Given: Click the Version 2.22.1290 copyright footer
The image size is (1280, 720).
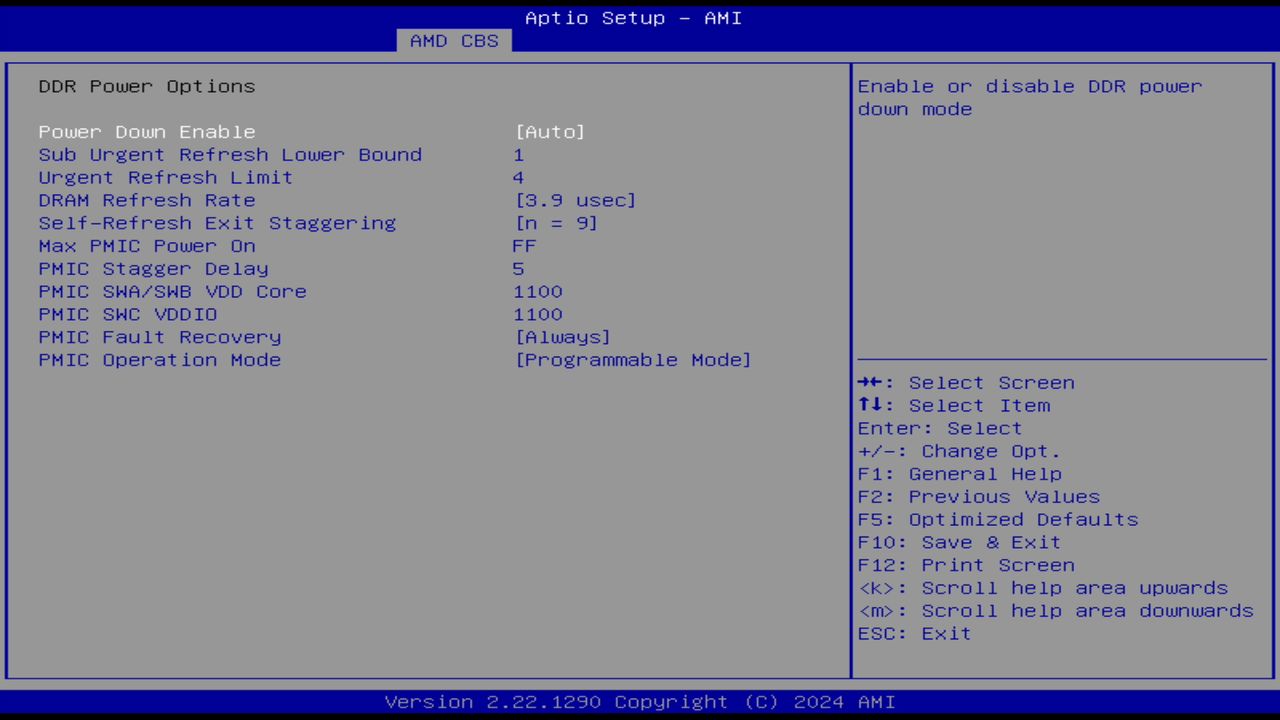Looking at the screenshot, I should [640, 702].
